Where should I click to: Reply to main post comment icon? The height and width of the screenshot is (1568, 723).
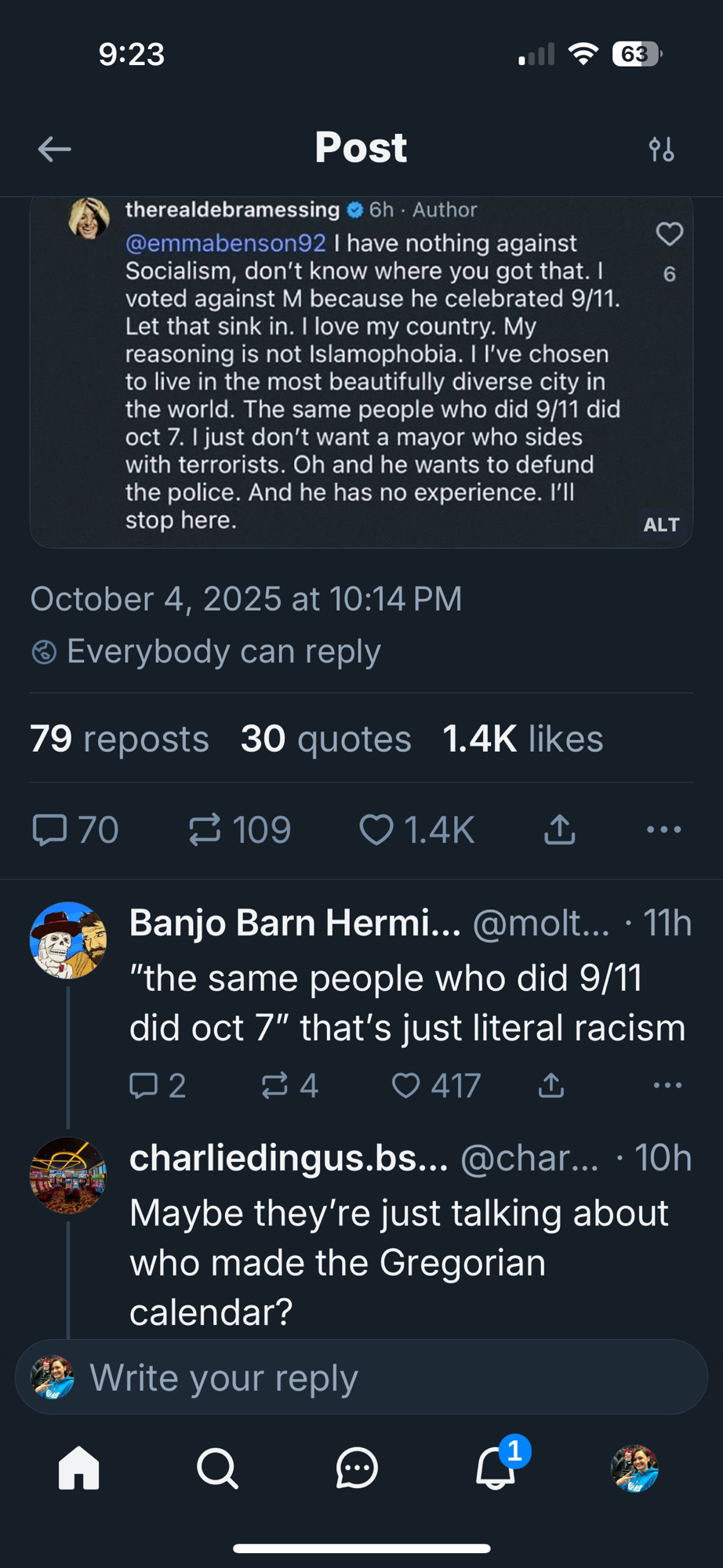(50, 829)
